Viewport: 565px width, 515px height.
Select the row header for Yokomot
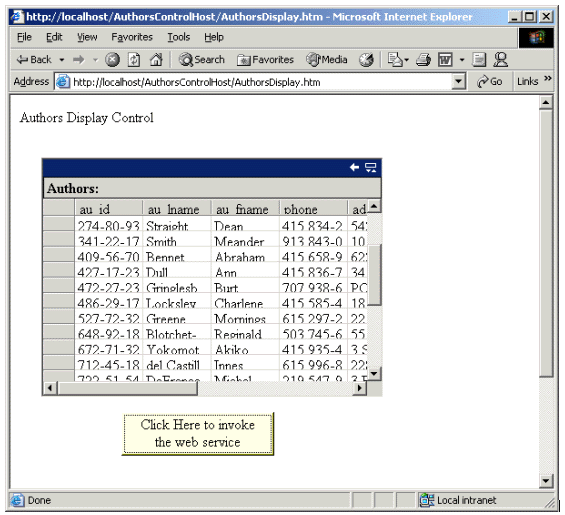(x=59, y=347)
